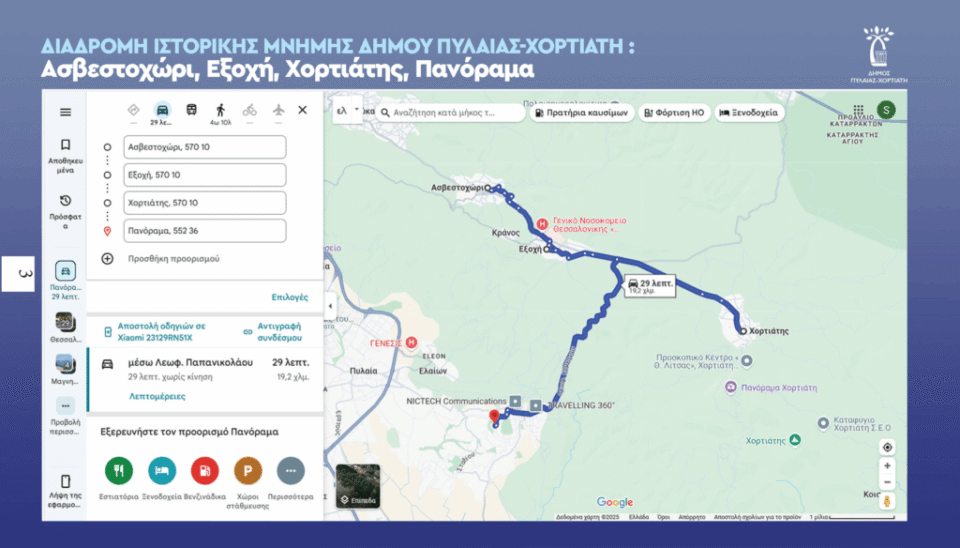Click the show my location button

(887, 447)
